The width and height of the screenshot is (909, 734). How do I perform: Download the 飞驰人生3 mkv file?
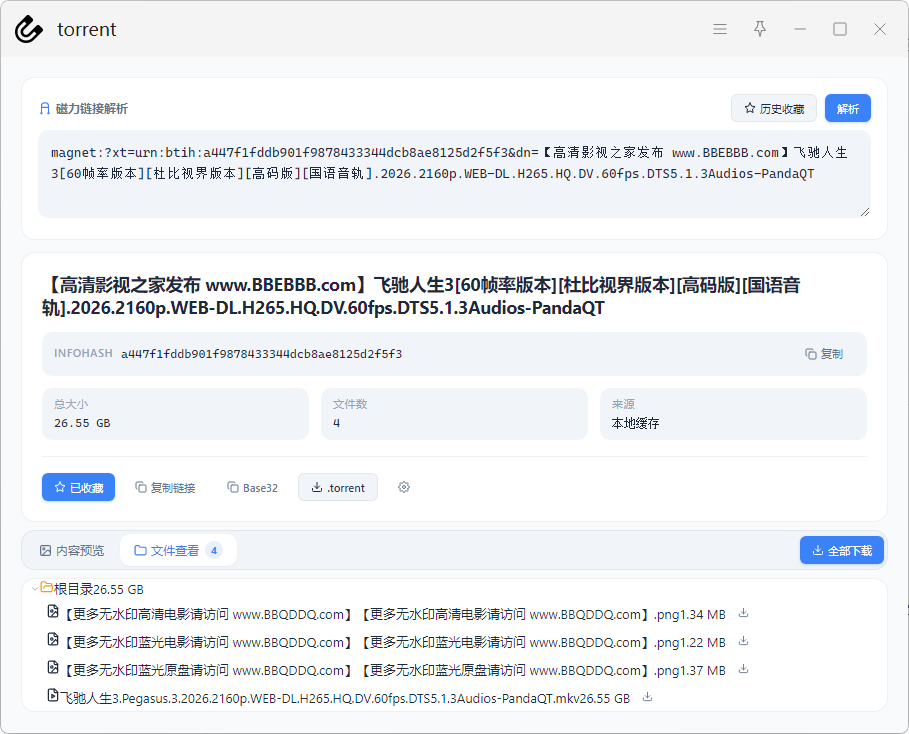pyautogui.click(x=648, y=697)
